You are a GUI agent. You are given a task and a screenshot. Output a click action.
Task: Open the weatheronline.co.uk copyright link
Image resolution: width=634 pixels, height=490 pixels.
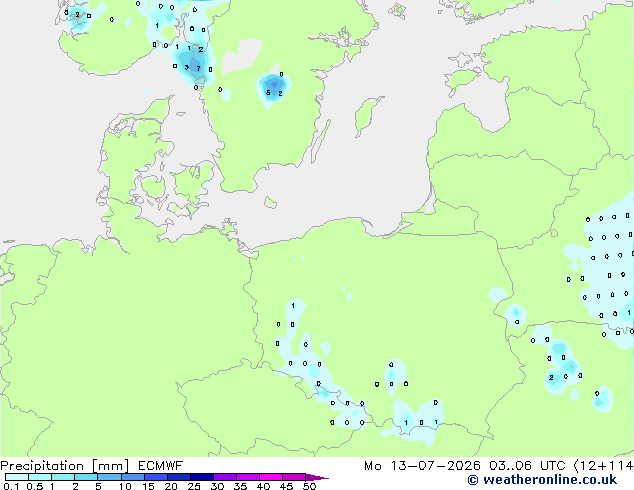[542, 480]
